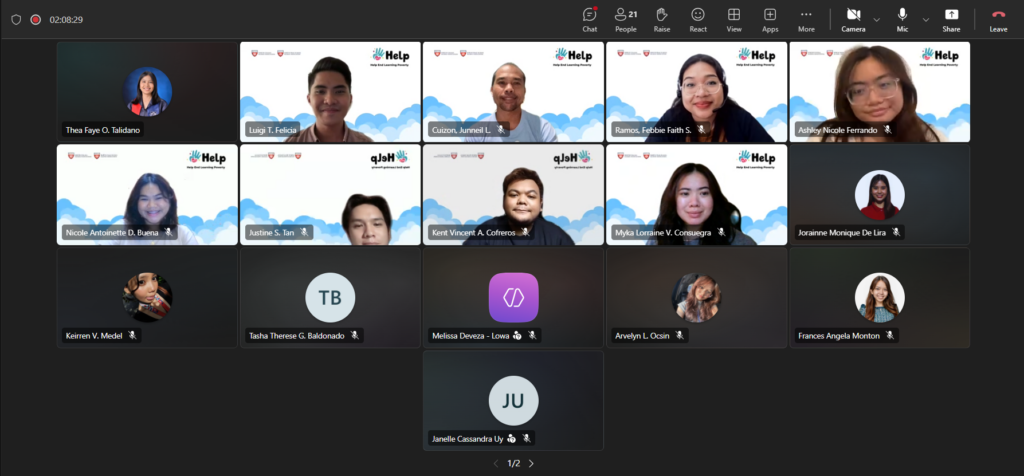Image resolution: width=1024 pixels, height=476 pixels.
Task: Click the name label Janelle Cassandra Uy
Action: [x=468, y=439]
